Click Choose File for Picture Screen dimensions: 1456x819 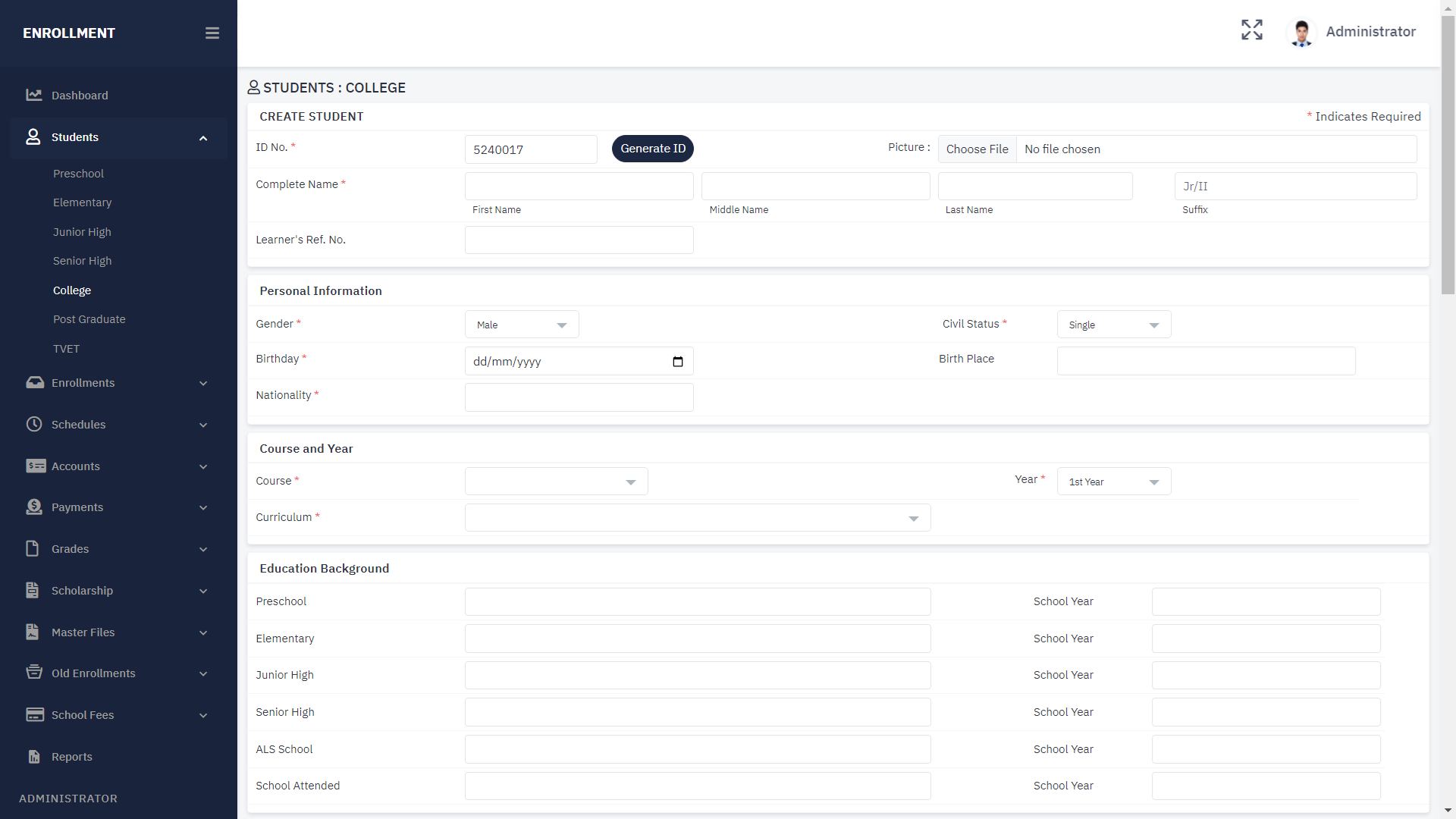point(977,149)
